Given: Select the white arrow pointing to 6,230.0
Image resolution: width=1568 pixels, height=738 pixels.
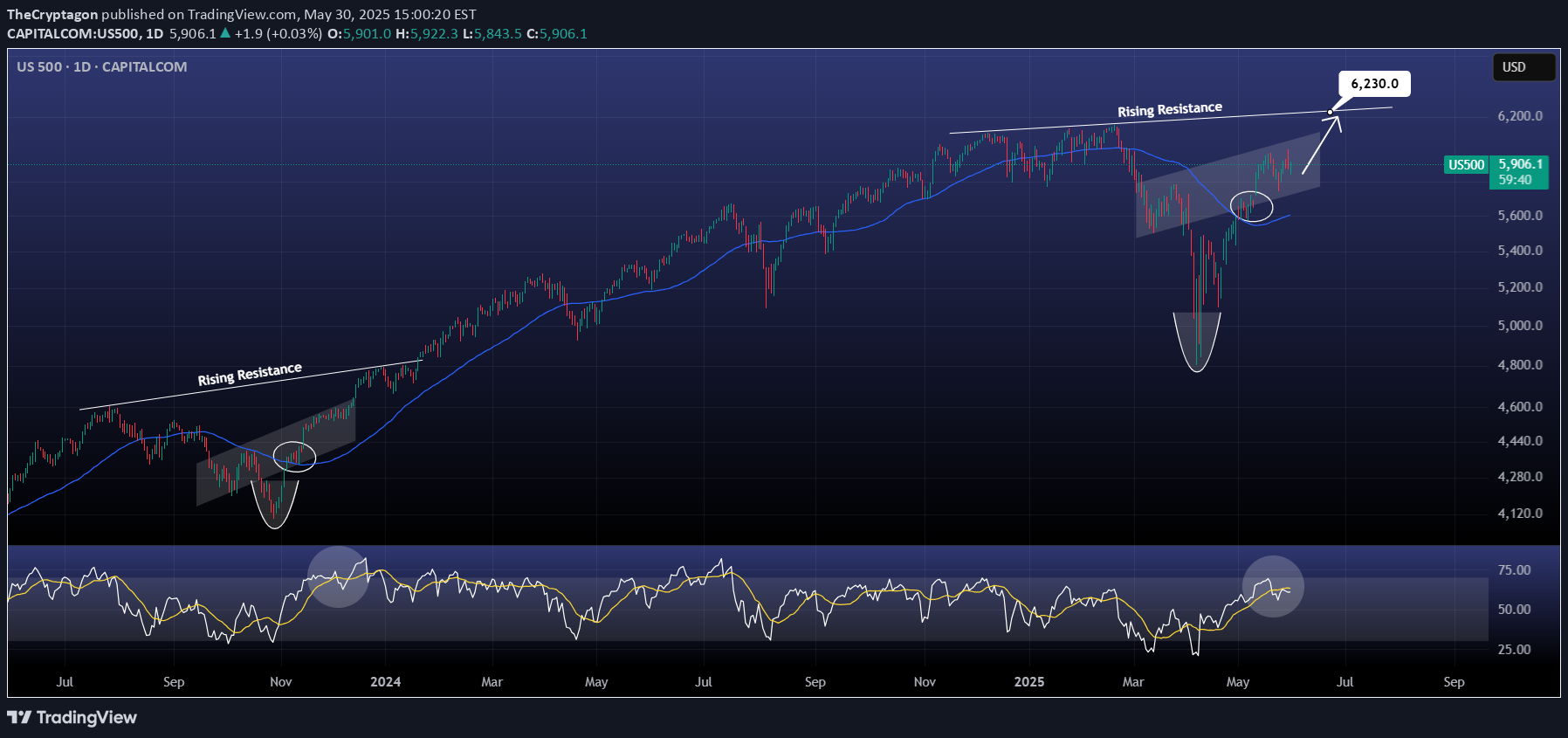Looking at the screenshot, I should tap(1321, 144).
